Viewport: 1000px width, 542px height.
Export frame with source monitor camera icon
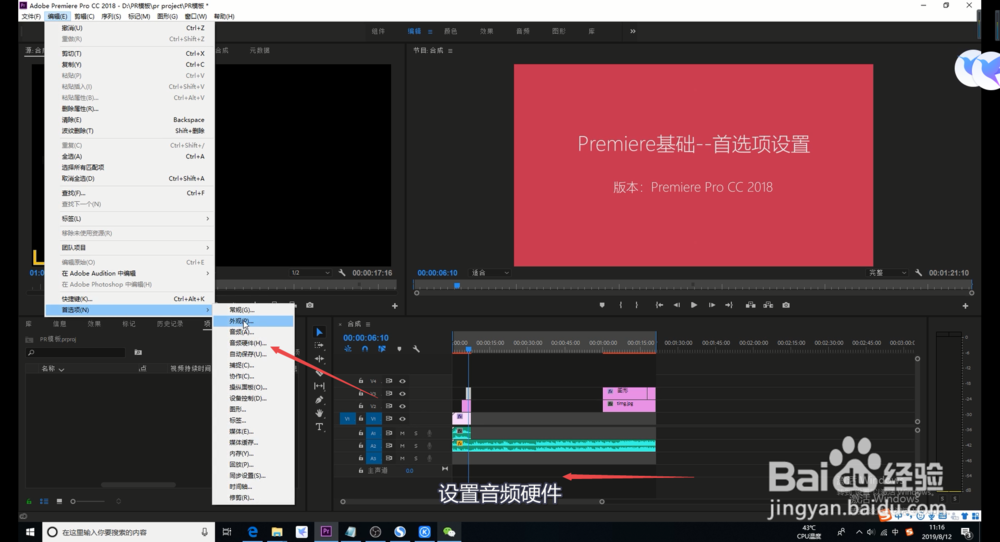310,305
